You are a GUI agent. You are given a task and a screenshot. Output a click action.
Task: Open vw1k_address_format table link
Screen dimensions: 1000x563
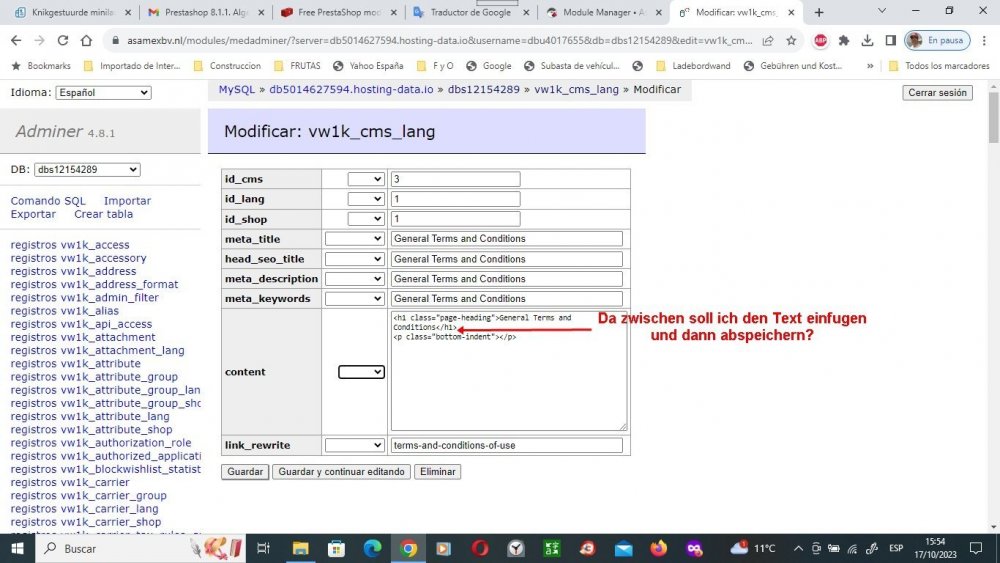pyautogui.click(x=119, y=284)
